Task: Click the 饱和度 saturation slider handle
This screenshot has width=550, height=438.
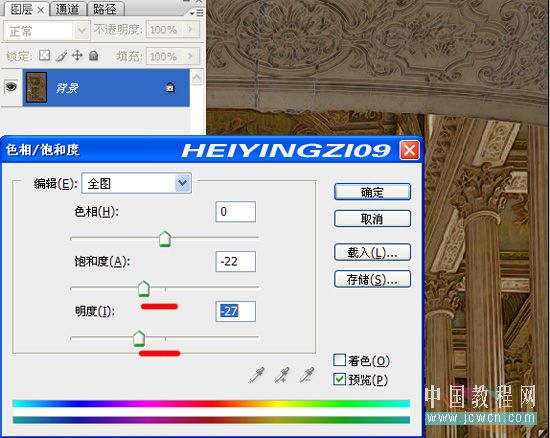Action: click(x=143, y=289)
